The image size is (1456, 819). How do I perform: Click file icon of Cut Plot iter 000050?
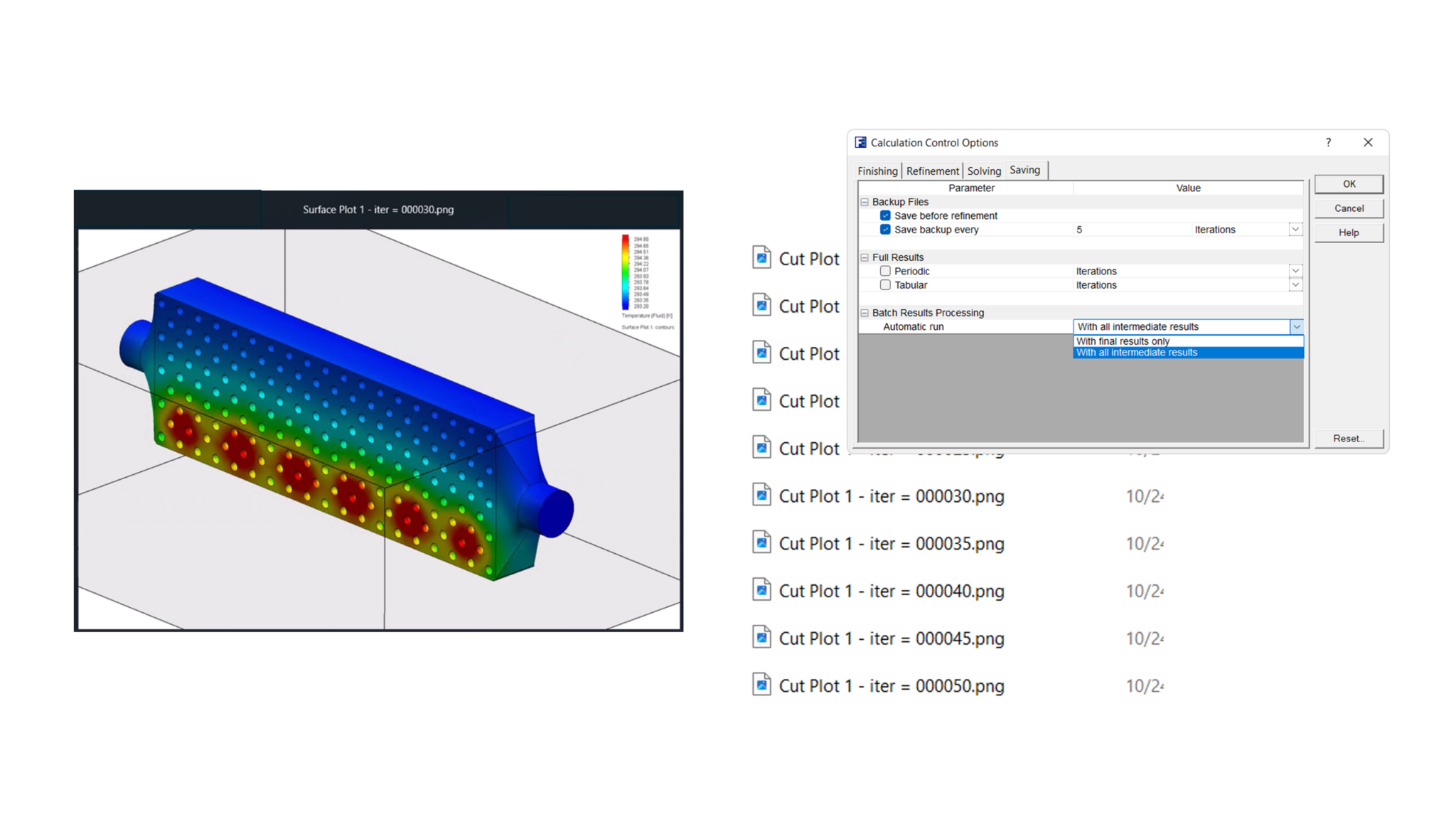pyautogui.click(x=761, y=685)
